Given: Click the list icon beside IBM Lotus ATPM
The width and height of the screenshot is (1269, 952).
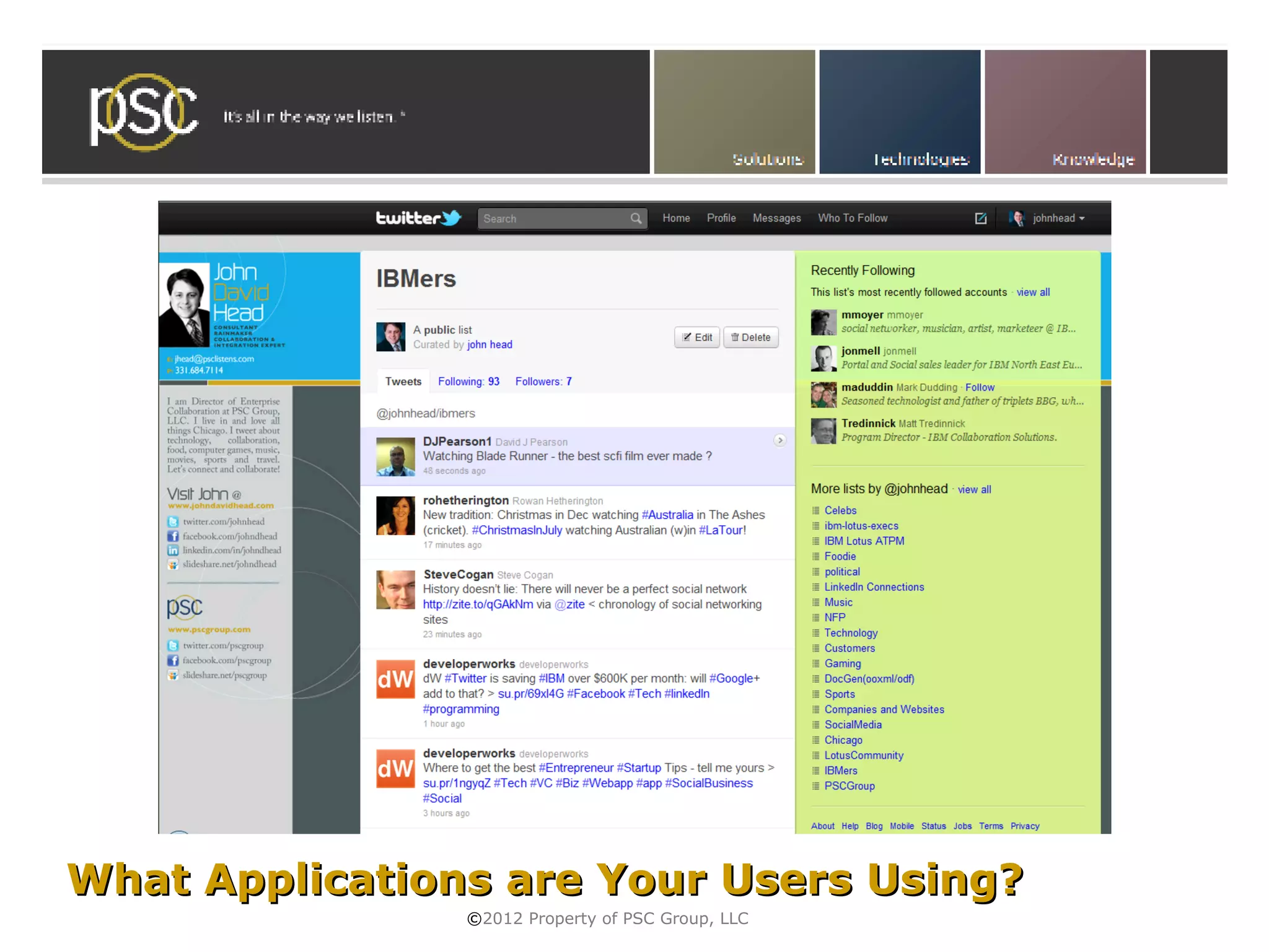Looking at the screenshot, I should click(x=815, y=541).
